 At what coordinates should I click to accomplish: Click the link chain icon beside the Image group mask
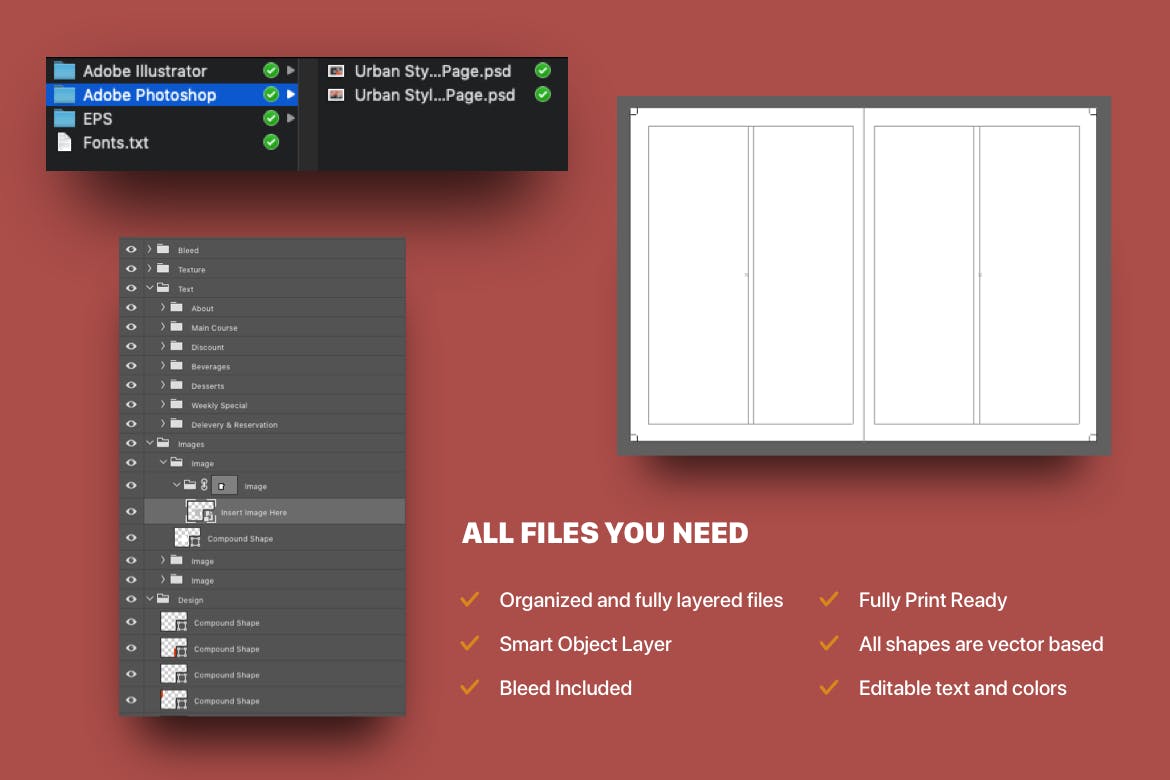pyautogui.click(x=205, y=486)
